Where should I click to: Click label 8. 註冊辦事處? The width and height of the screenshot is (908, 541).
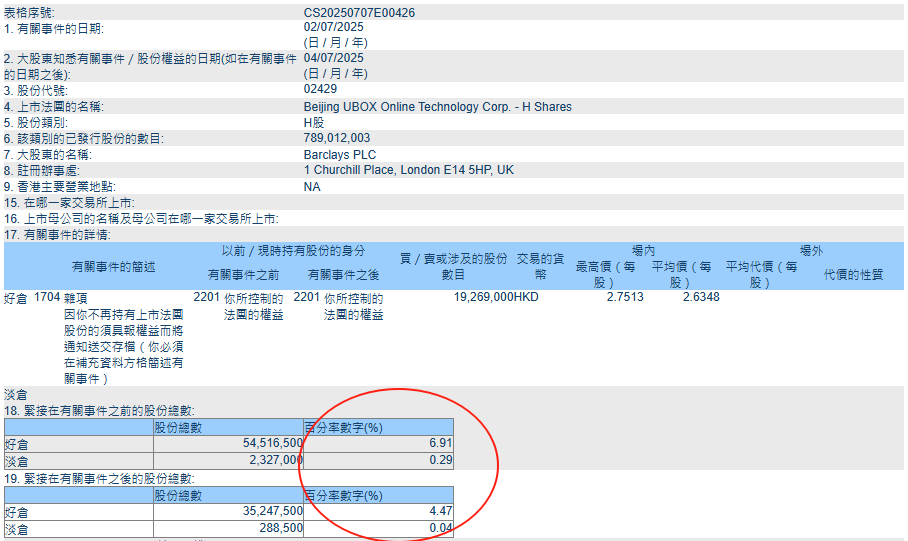42,171
